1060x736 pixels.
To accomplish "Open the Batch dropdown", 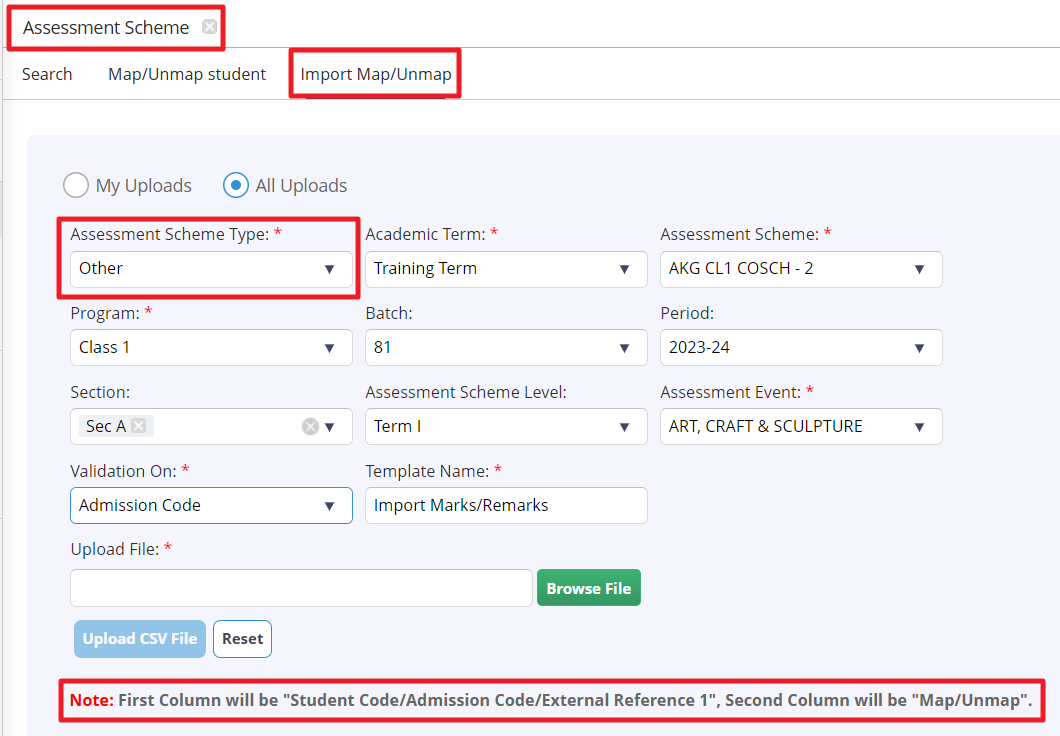I will [x=506, y=348].
